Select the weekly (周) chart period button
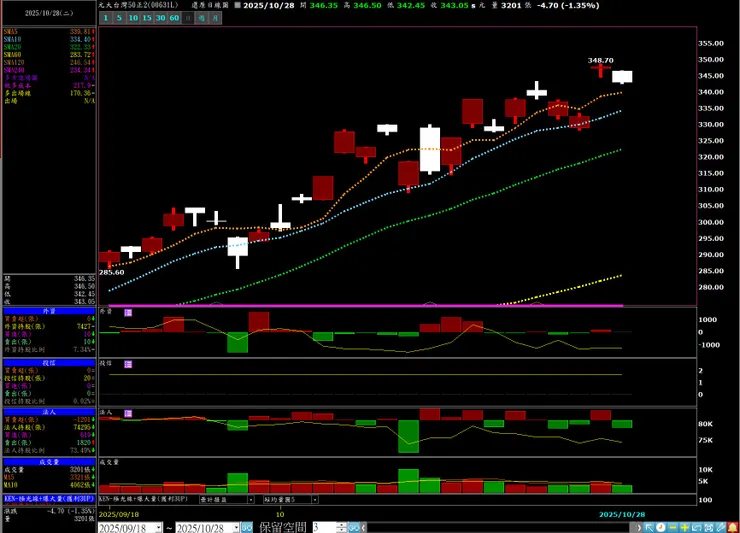Screen dimensions: 740x533 click(x=202, y=18)
